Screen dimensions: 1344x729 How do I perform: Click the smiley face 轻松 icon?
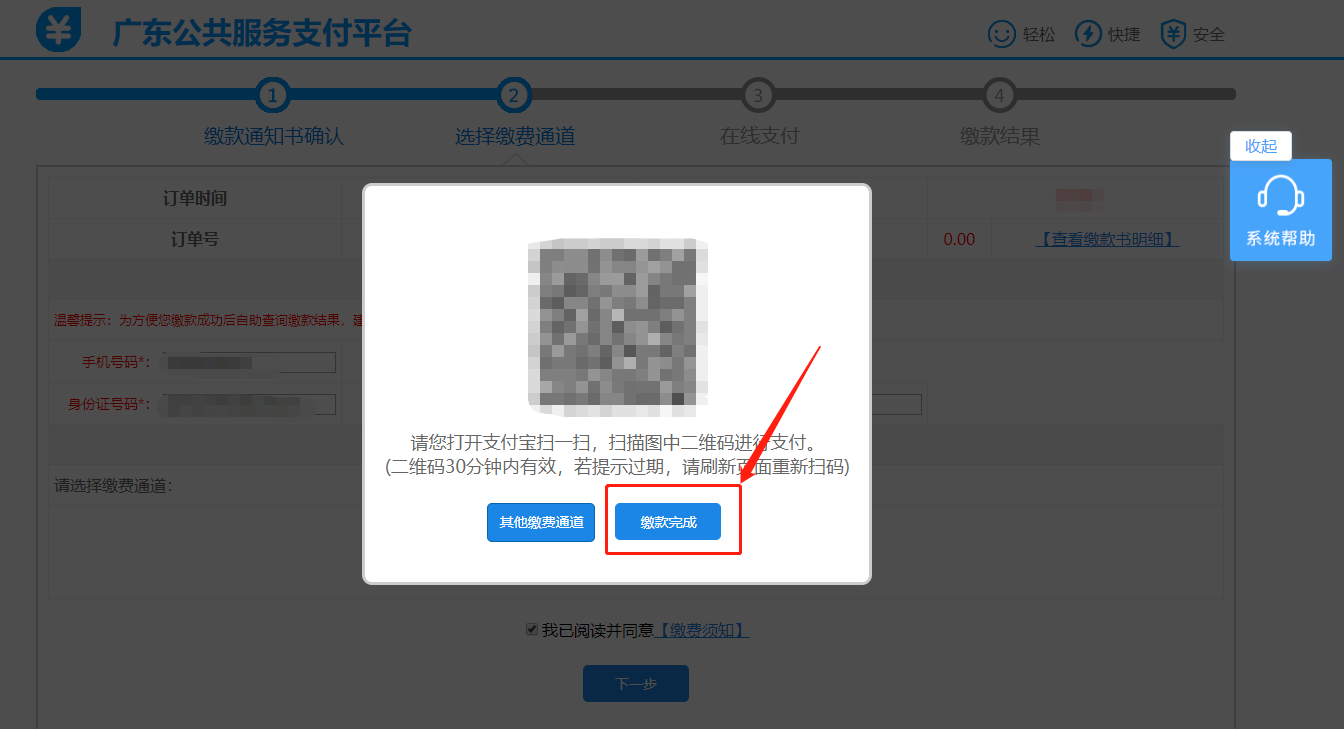(x=1001, y=34)
